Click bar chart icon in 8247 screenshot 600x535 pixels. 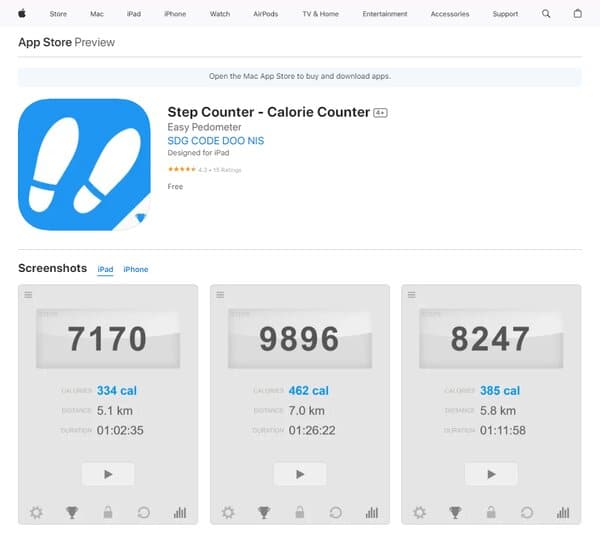(x=563, y=512)
